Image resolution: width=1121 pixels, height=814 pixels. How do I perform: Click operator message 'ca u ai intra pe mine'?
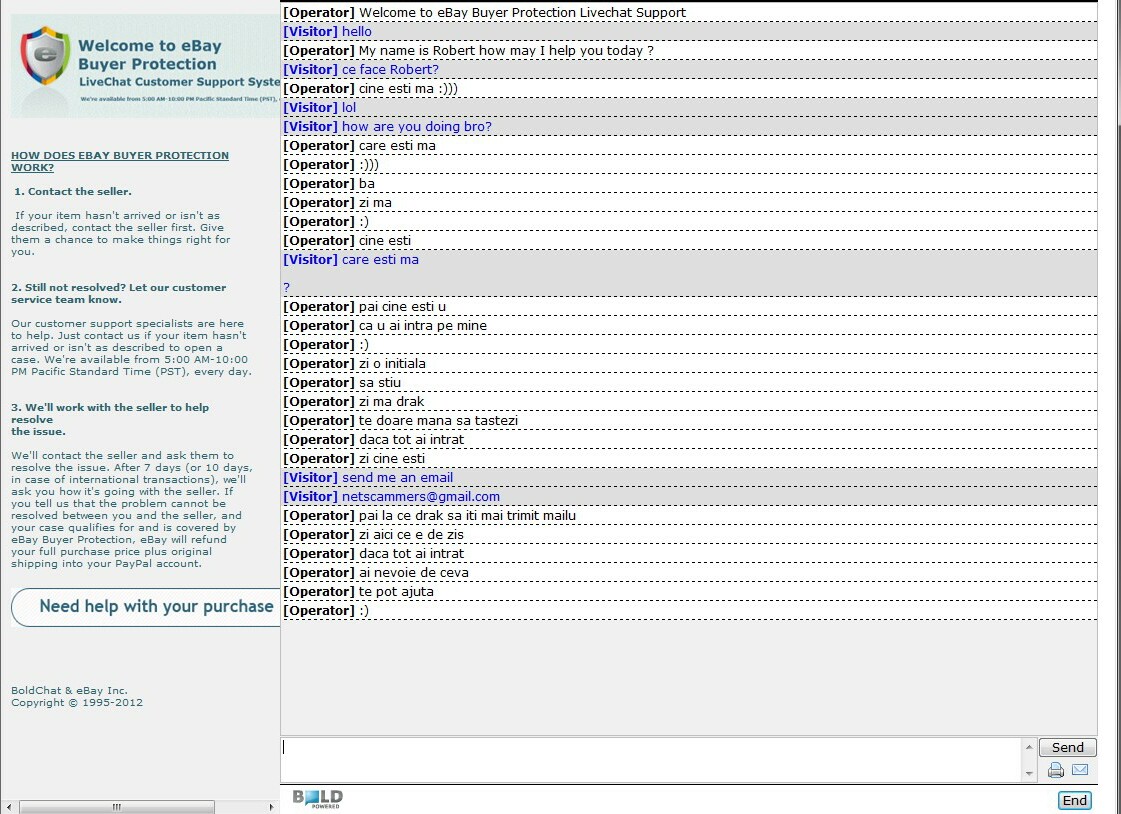pyautogui.click(x=423, y=326)
